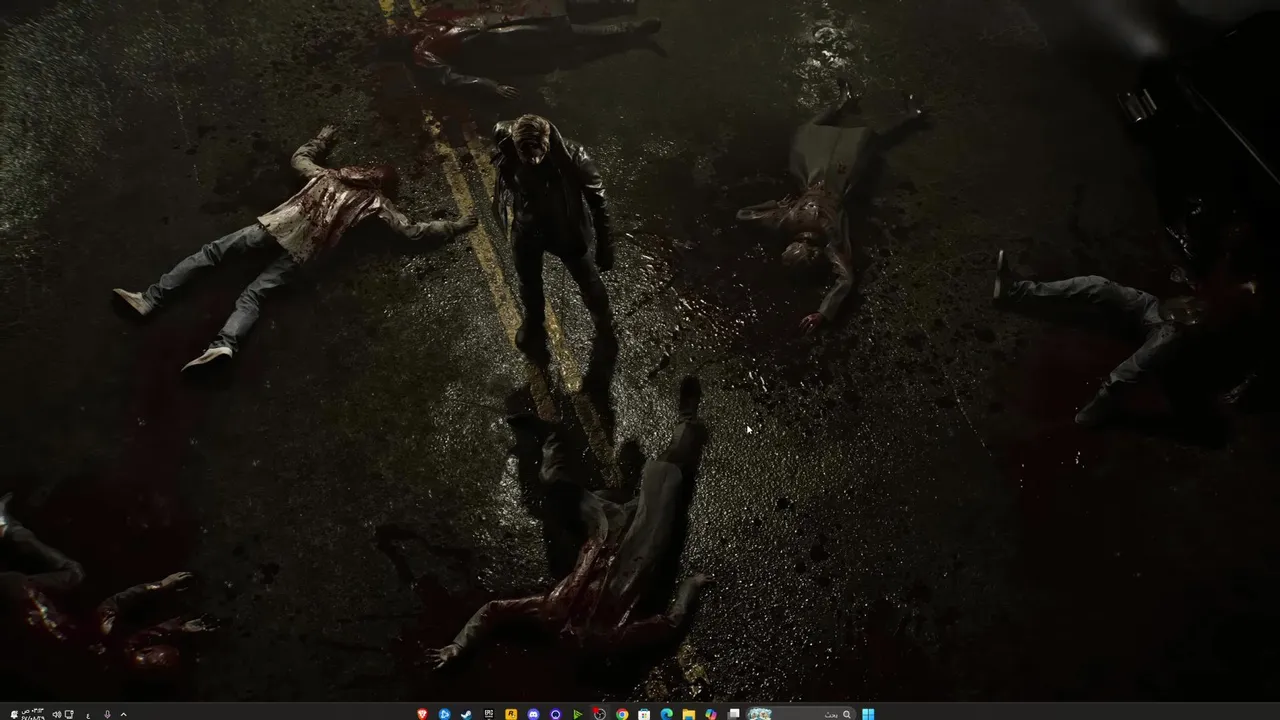The width and height of the screenshot is (1280, 720).
Task: Expand hidden system tray icons chevron
Action: (x=123, y=714)
